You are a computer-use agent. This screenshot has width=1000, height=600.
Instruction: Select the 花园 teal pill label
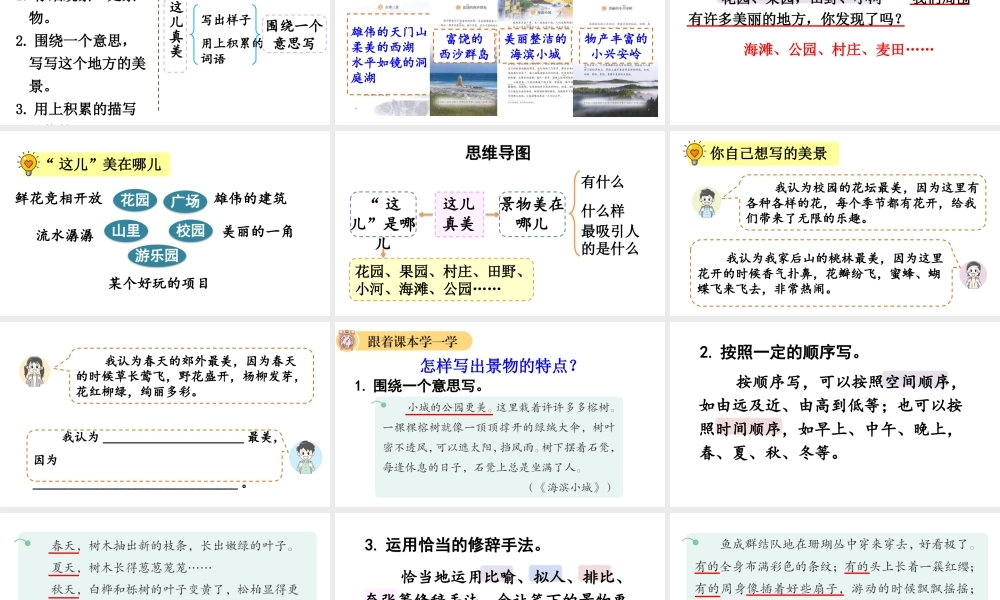[x=135, y=200]
